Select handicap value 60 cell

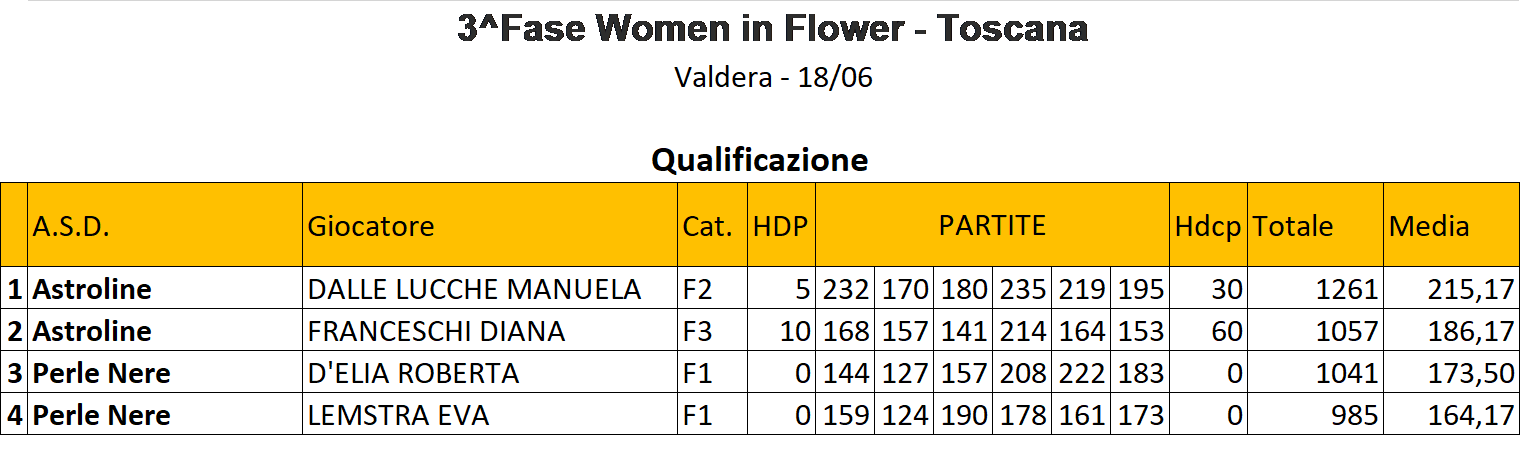pos(1208,330)
